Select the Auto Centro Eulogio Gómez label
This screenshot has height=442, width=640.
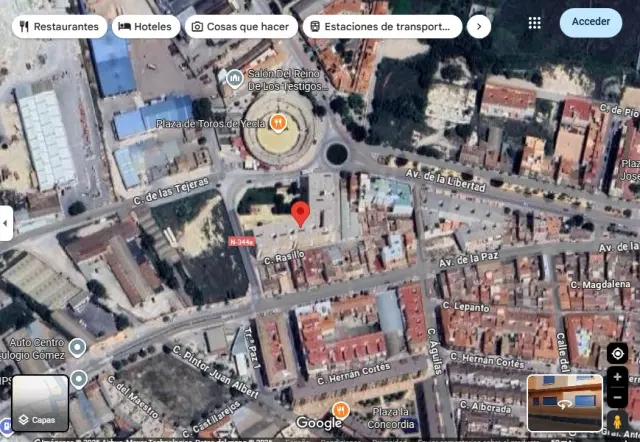[x=33, y=349]
